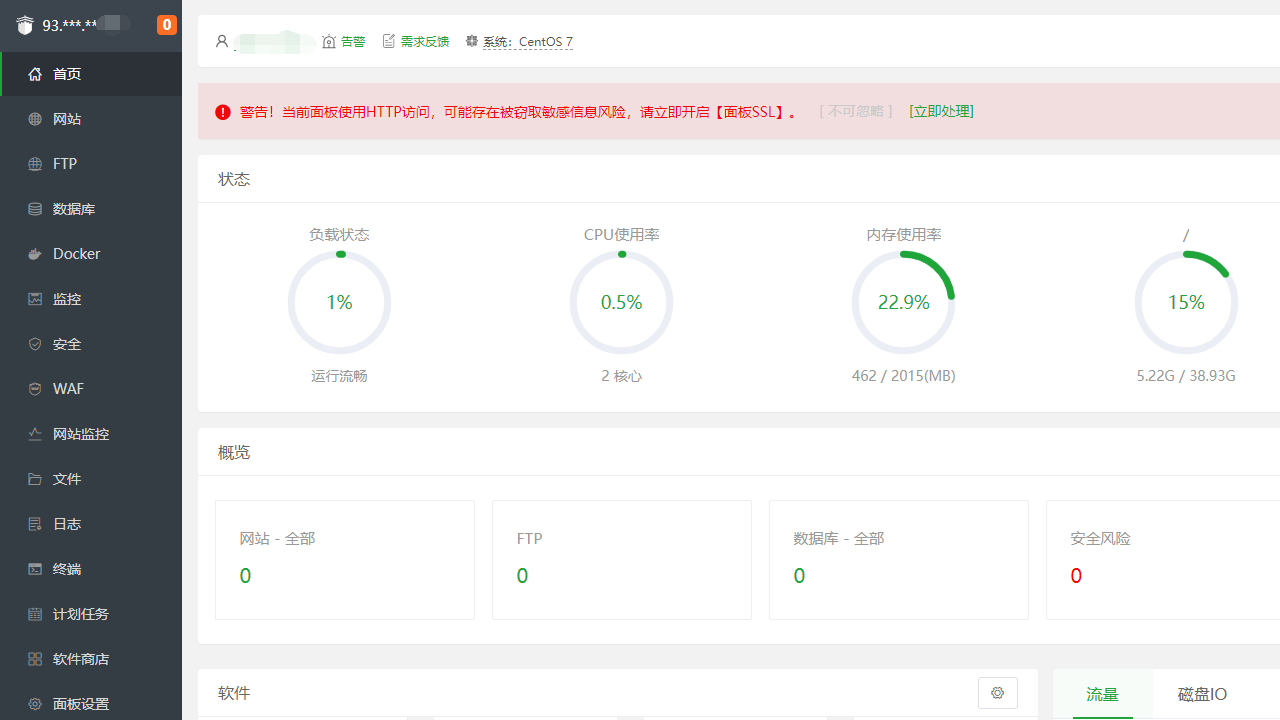The height and width of the screenshot is (720, 1280).
Task: Click the alarm bell icon beside 告警
Action: coord(329,41)
